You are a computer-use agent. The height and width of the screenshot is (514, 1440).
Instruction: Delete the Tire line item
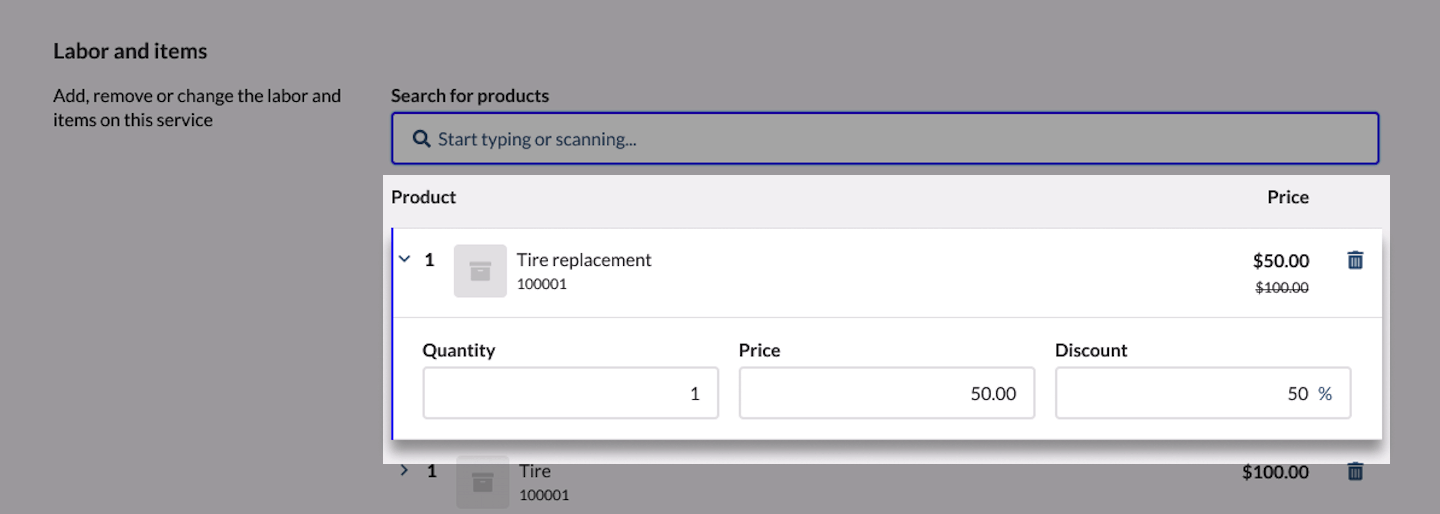click(x=1355, y=471)
